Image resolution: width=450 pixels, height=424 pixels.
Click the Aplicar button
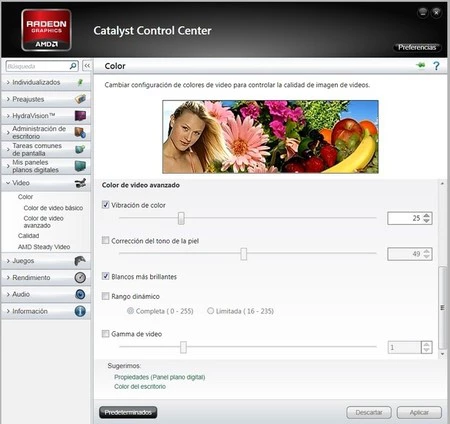click(419, 412)
